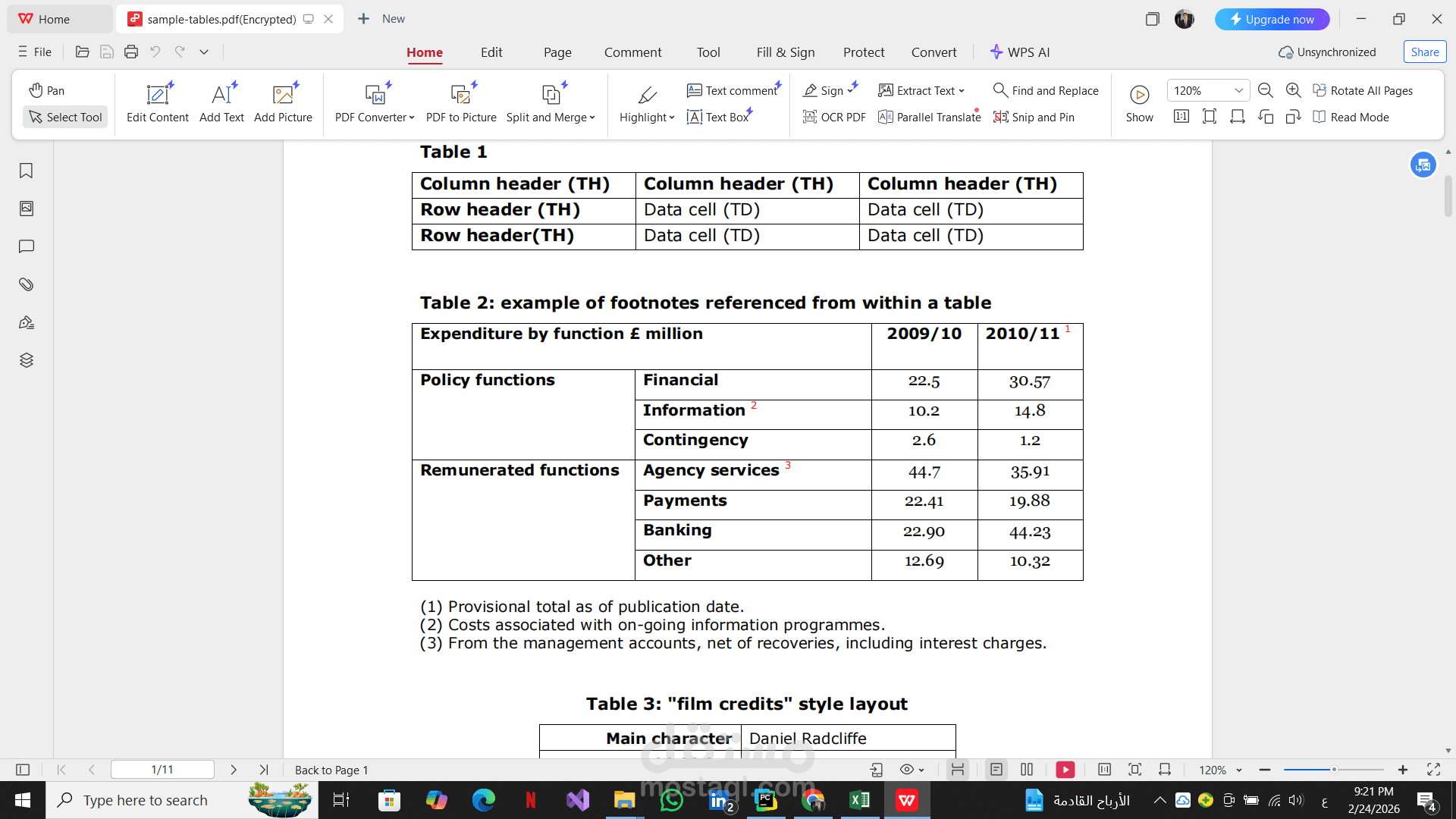Expand the Highlight dropdown arrow
1456x819 pixels.
[x=672, y=118]
